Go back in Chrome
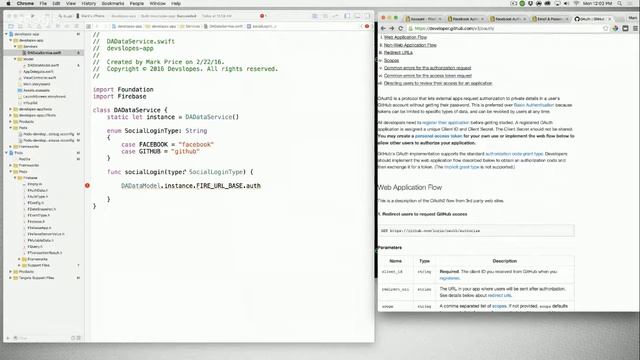 (x=383, y=28)
